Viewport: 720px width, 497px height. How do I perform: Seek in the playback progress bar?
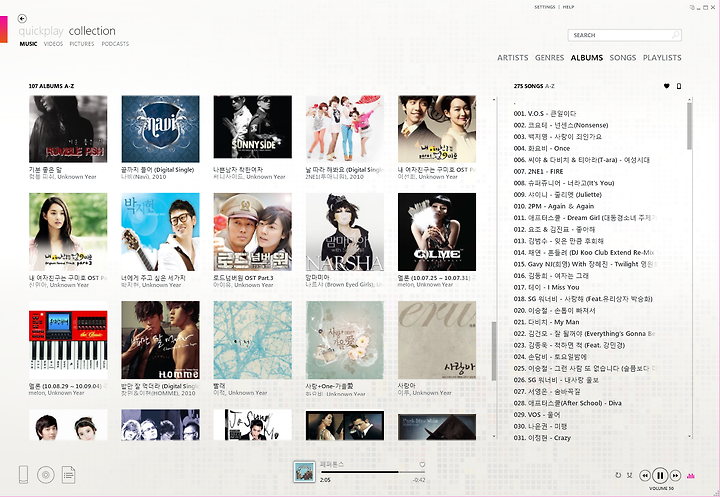[372, 472]
